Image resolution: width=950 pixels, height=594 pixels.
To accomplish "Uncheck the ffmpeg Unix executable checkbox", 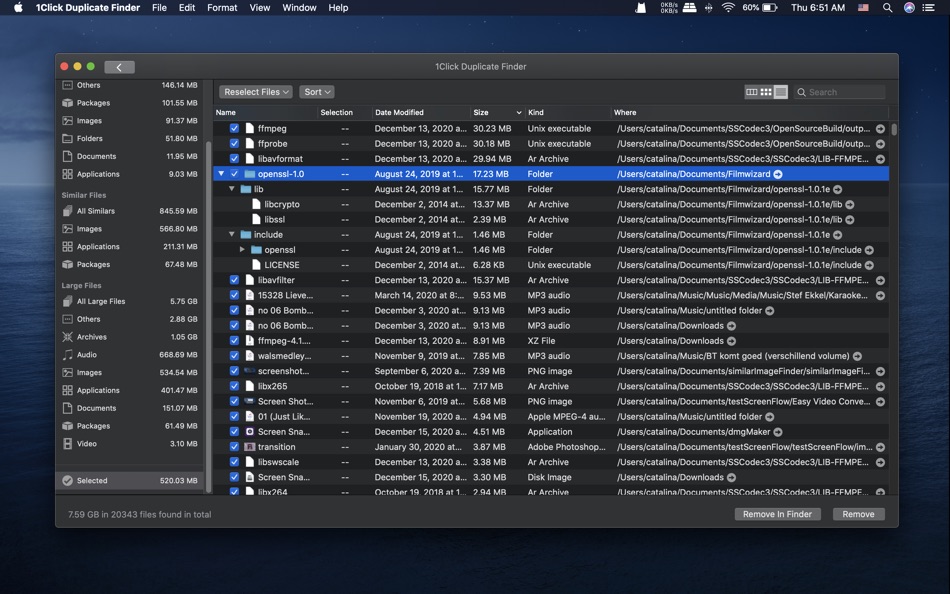I will [234, 128].
